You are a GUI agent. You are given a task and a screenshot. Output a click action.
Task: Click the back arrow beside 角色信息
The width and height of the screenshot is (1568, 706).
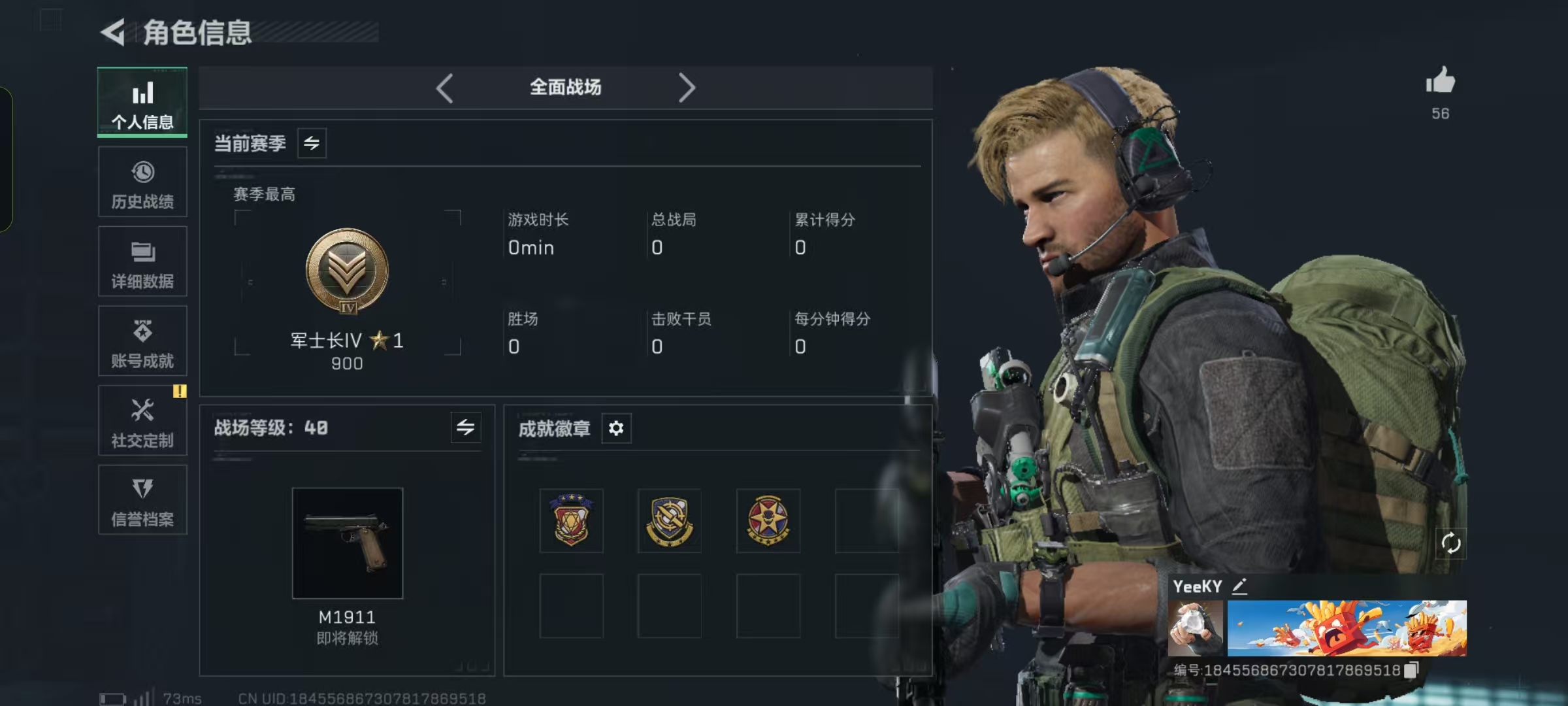pyautogui.click(x=112, y=32)
